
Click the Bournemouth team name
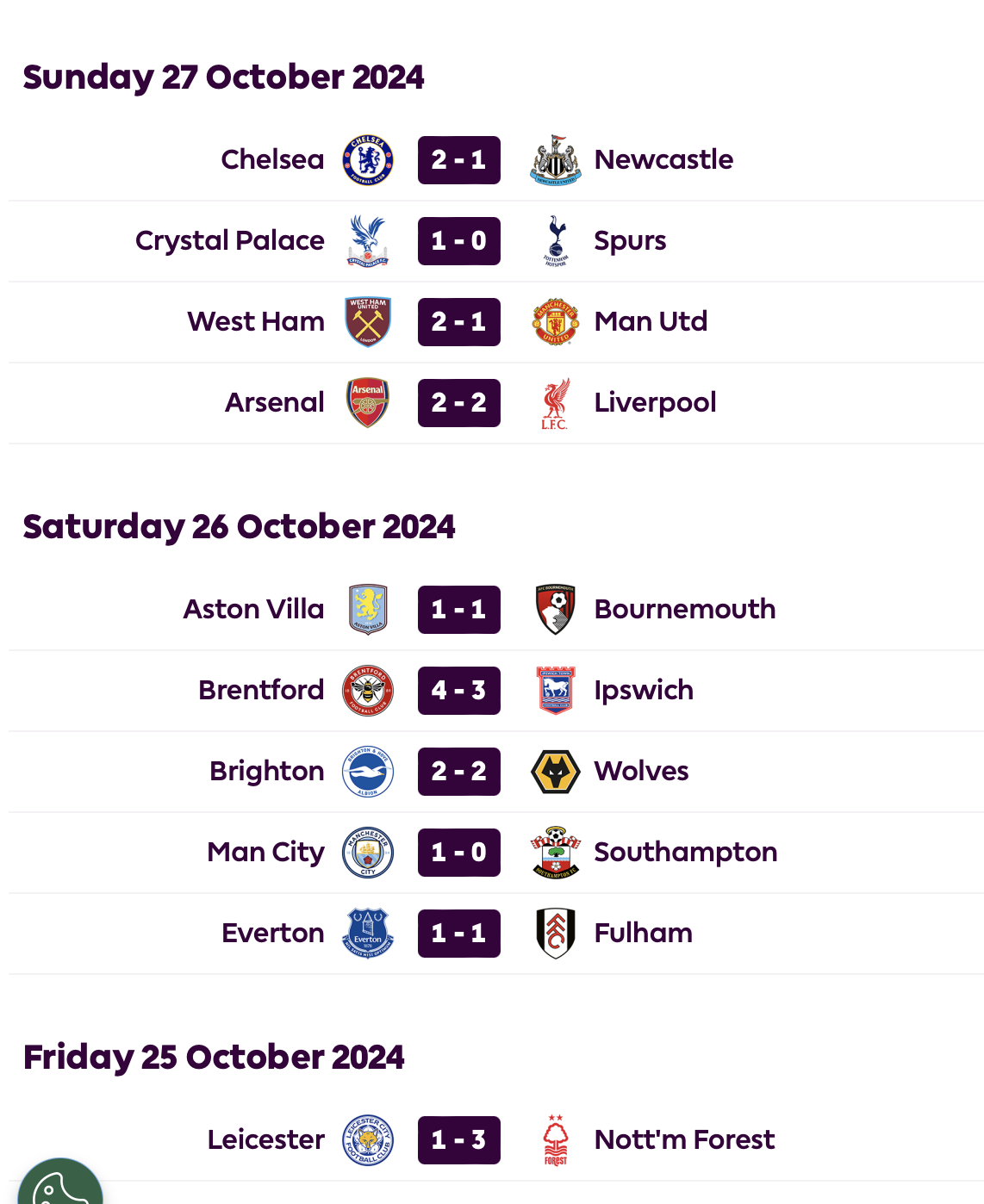tap(685, 609)
